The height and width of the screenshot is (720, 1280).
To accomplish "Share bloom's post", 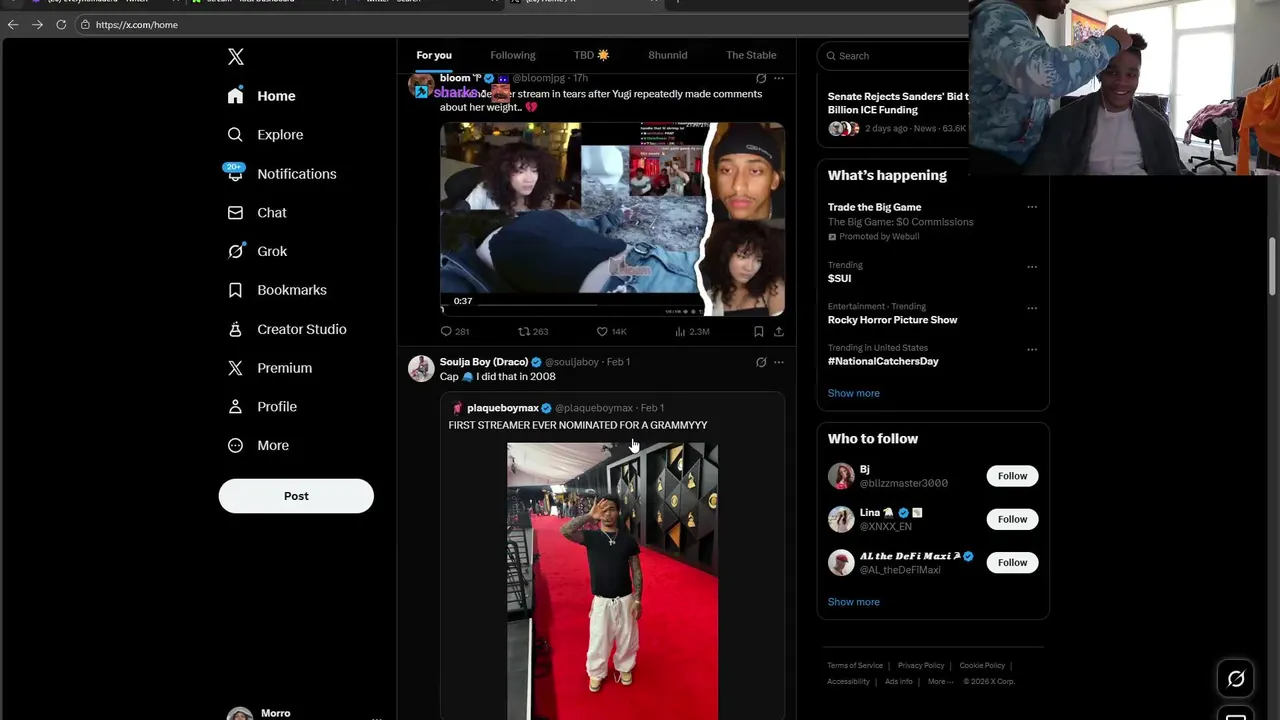I will click(x=779, y=331).
